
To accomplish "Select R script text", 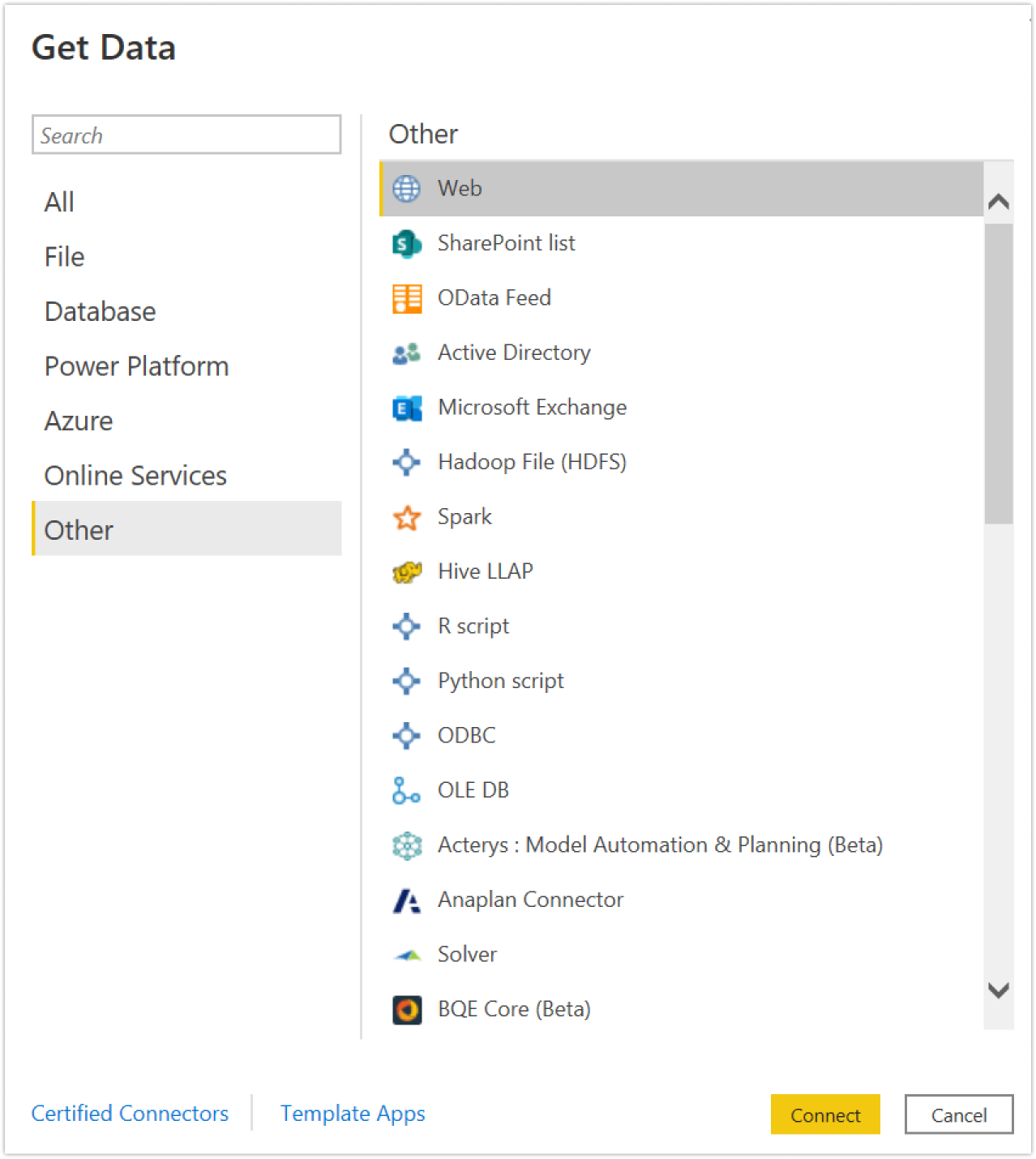I will point(473,627).
